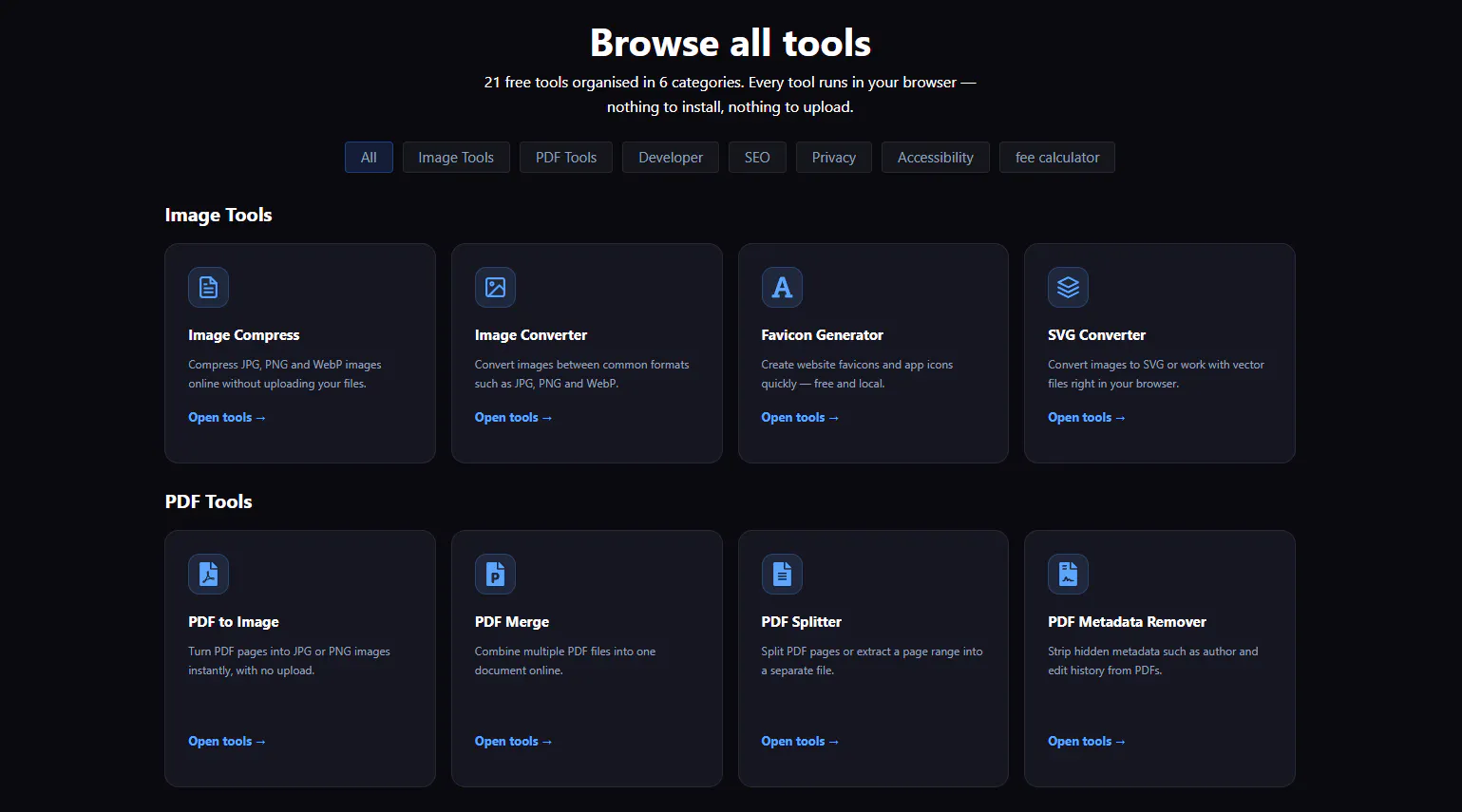Click the PDF to Image file icon
The height and width of the screenshot is (812, 1462).
tap(208, 574)
